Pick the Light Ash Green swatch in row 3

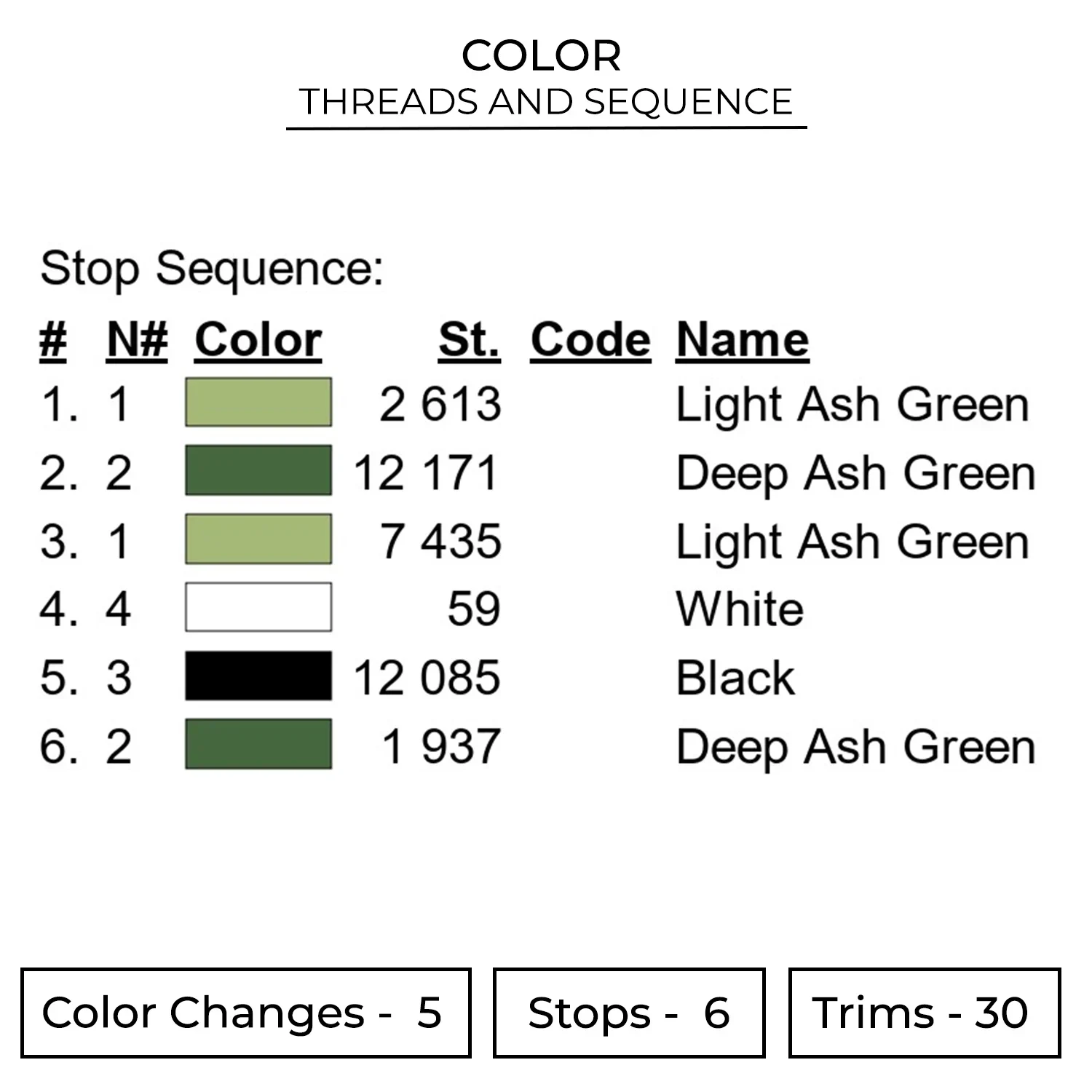[258, 539]
